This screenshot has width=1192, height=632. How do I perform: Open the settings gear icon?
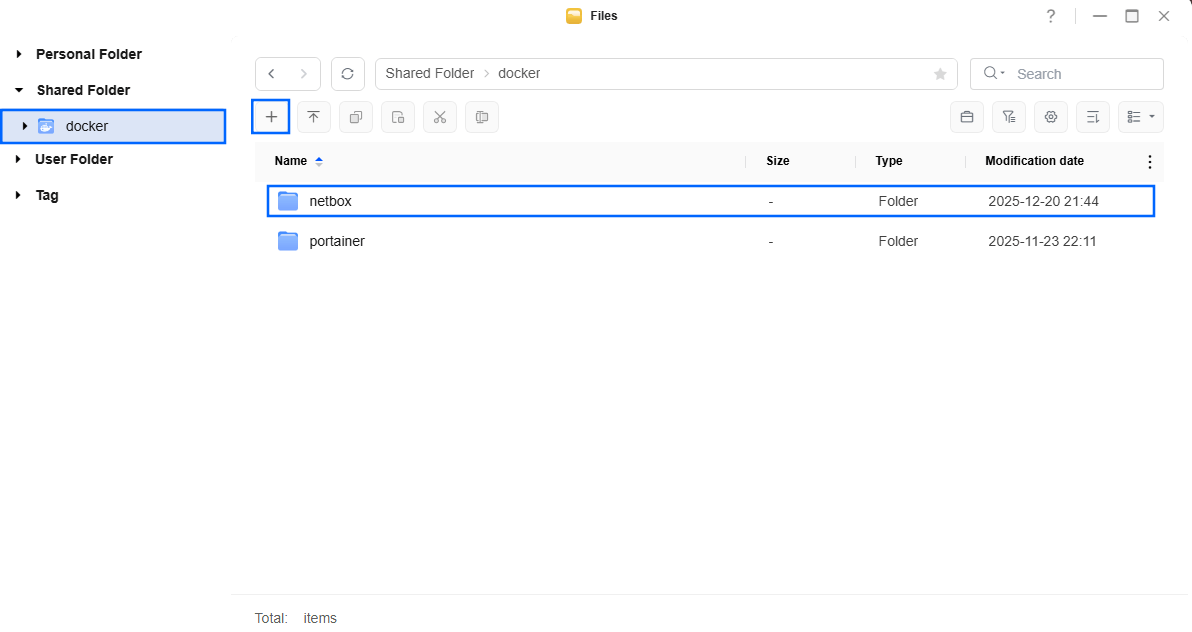[1050, 117]
